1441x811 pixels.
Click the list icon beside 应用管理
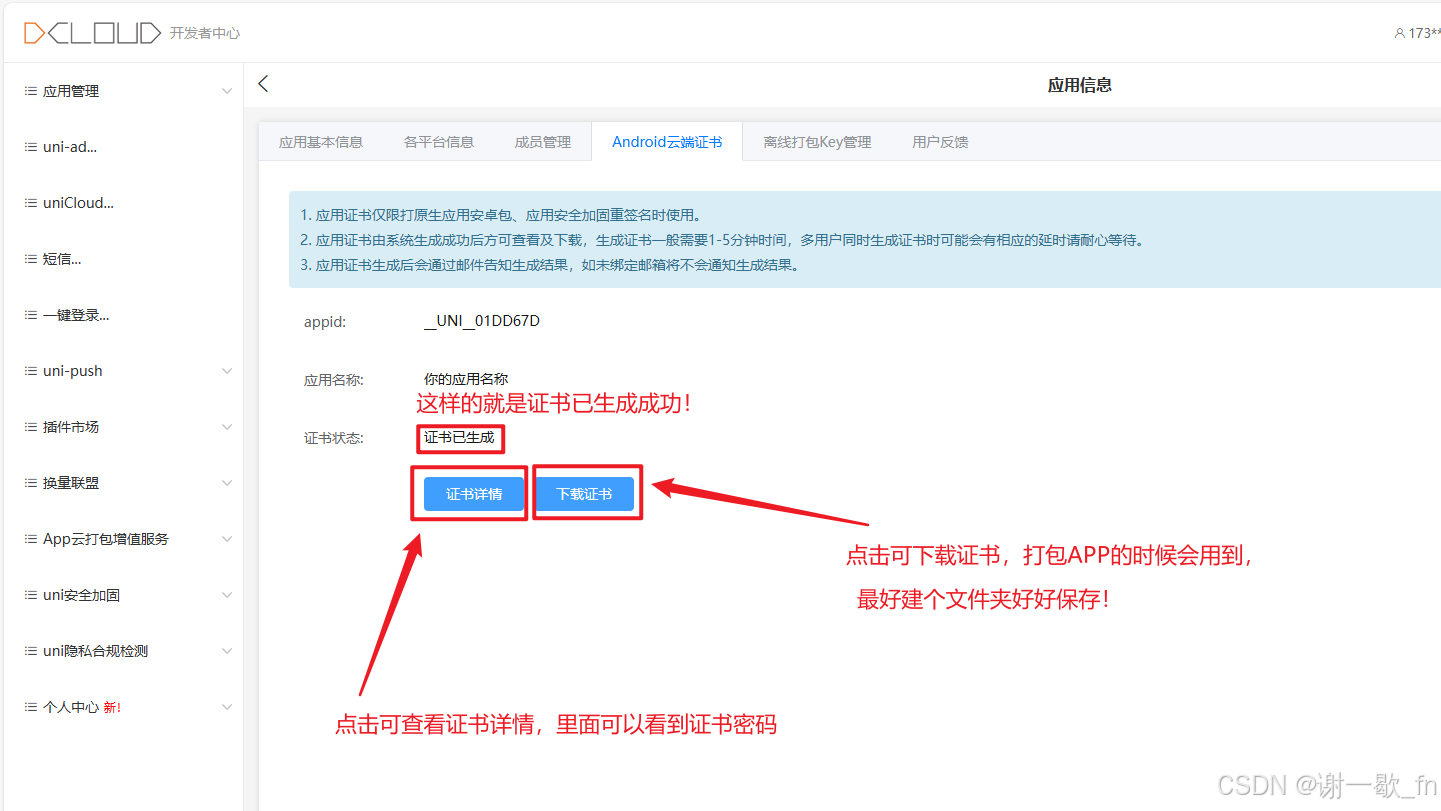click(31, 91)
